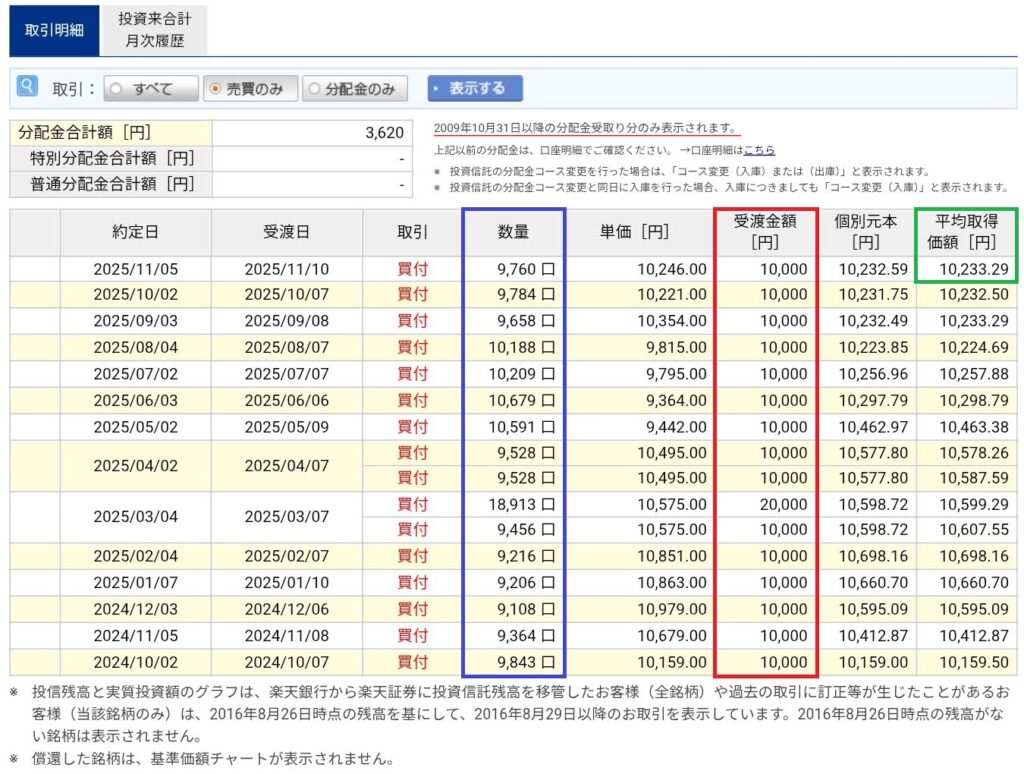Select the 個別元本［円］ column header
The height and width of the screenshot is (774, 1024).
(x=866, y=232)
